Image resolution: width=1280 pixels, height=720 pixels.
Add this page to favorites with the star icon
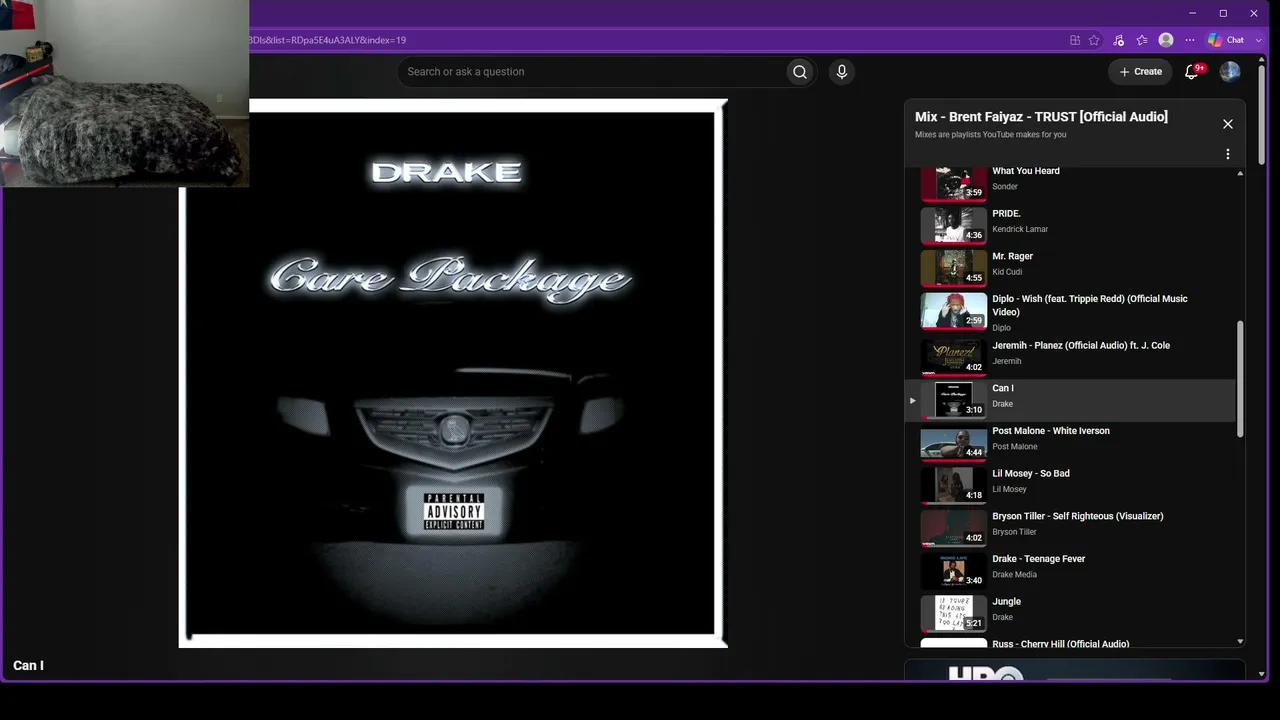(x=1094, y=40)
